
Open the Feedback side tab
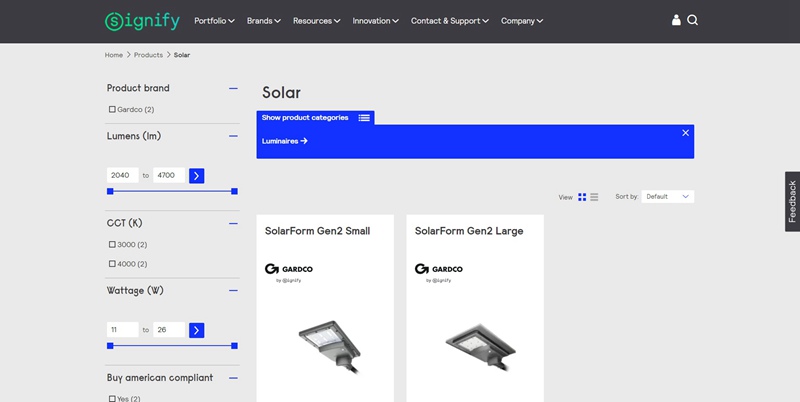(x=792, y=202)
